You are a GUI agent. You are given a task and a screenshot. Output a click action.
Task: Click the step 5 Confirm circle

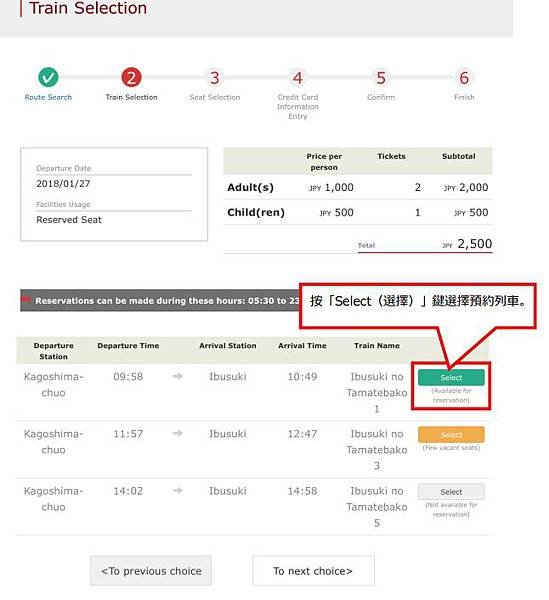[x=381, y=78]
